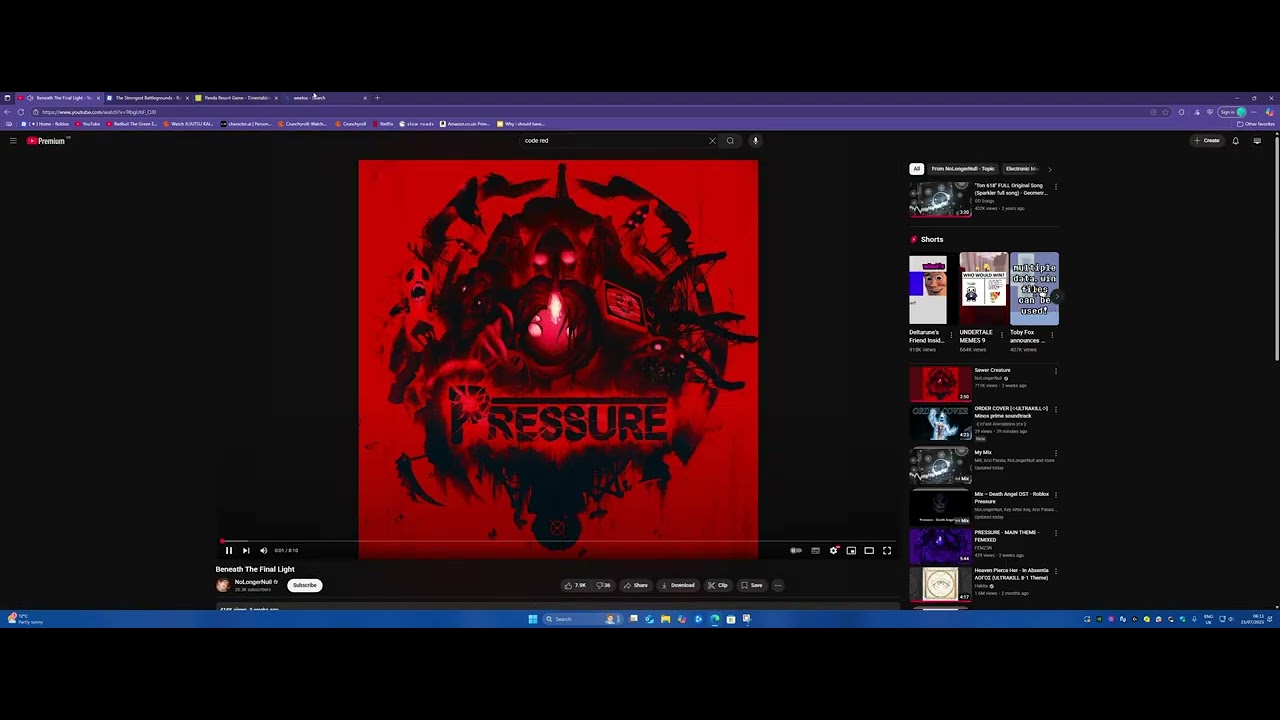This screenshot has height=720, width=1280.
Task: Open options for Death Angel OST mix
Action: [x=1055, y=495]
